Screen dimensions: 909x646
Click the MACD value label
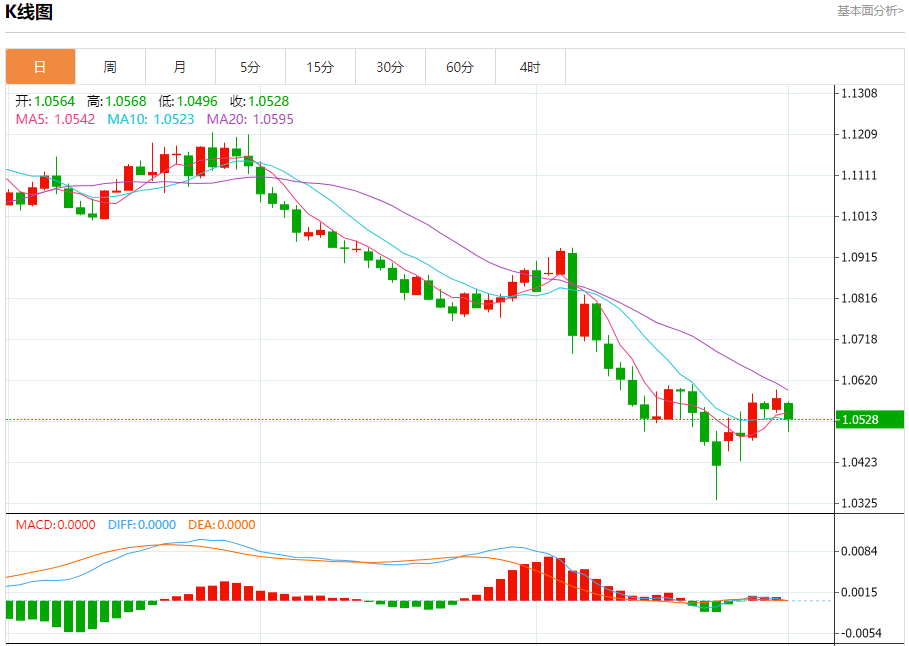pyautogui.click(x=55, y=525)
